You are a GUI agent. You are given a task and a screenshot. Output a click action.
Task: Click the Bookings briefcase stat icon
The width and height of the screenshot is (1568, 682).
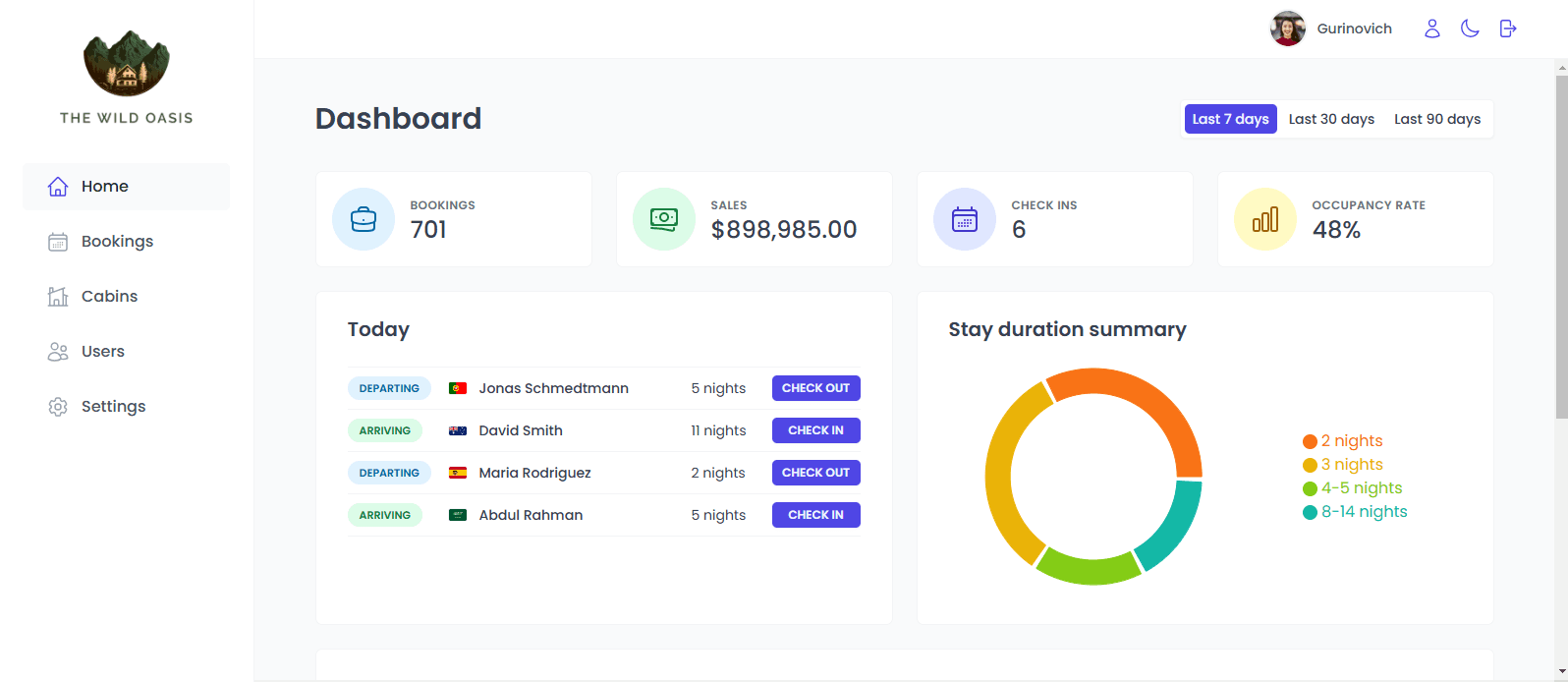[364, 219]
